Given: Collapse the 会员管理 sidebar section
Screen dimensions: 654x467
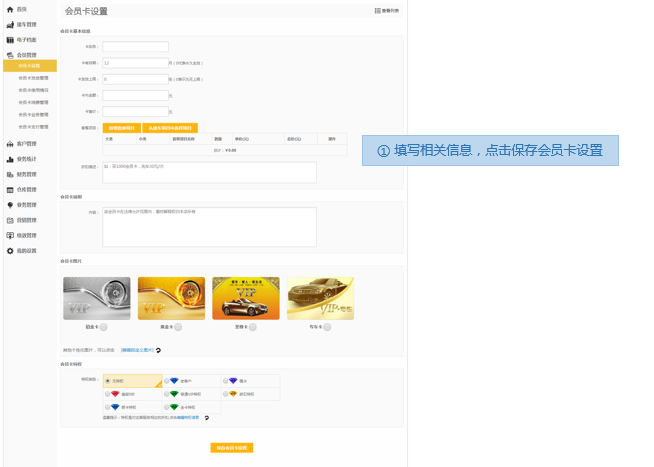Looking at the screenshot, I should click(x=27, y=55).
